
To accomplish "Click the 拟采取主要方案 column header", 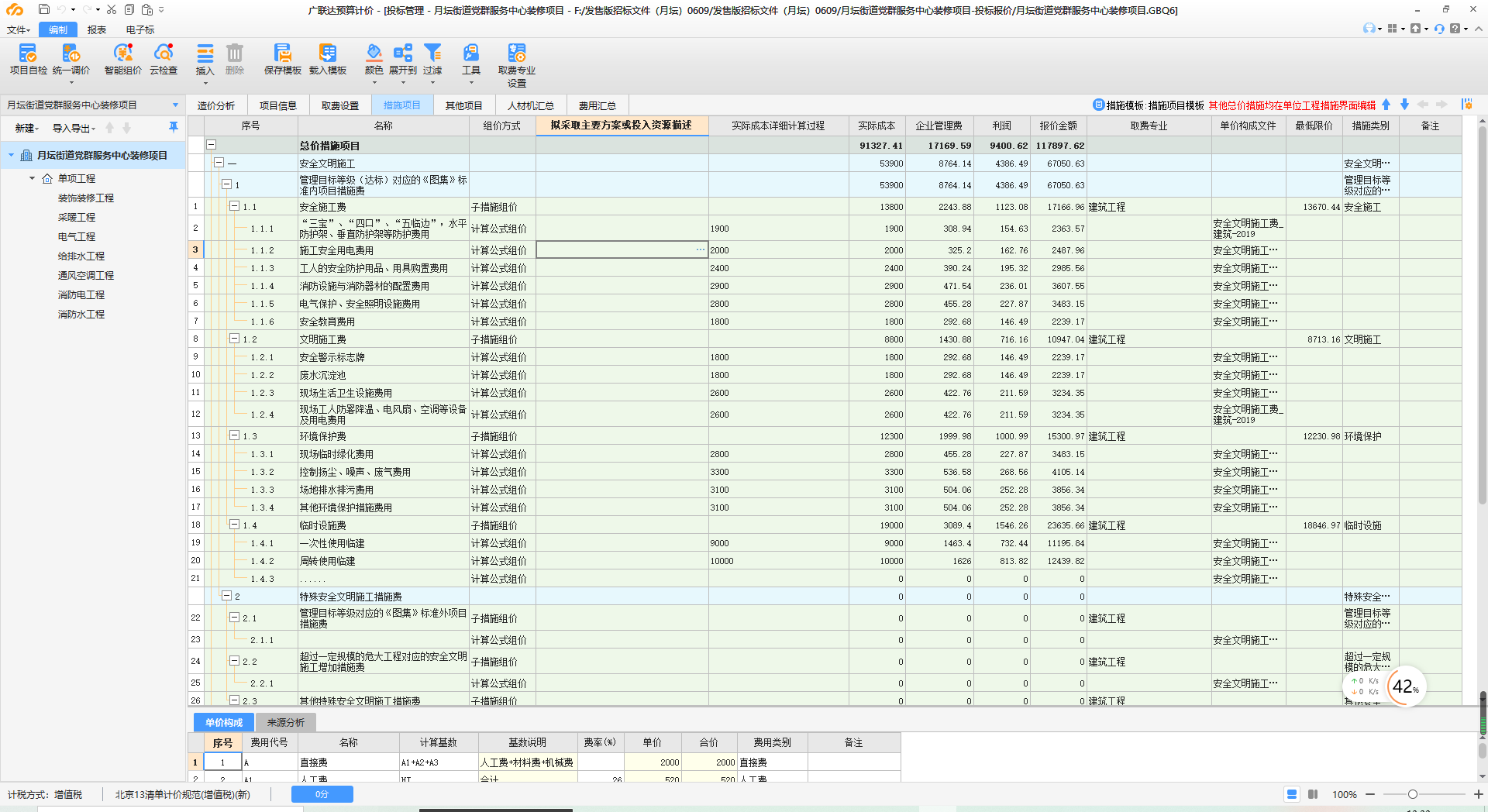I will pyautogui.click(x=622, y=125).
